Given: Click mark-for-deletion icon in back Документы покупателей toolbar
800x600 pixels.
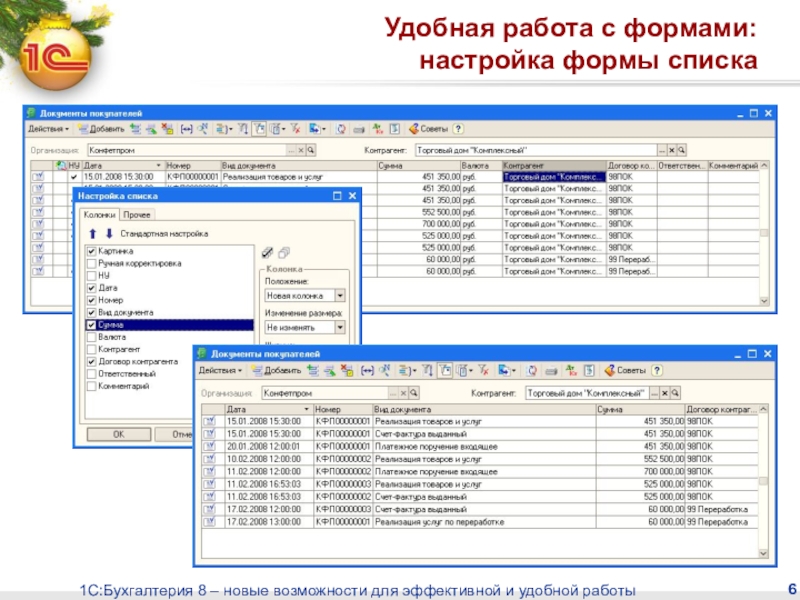Looking at the screenshot, I should tap(167, 129).
